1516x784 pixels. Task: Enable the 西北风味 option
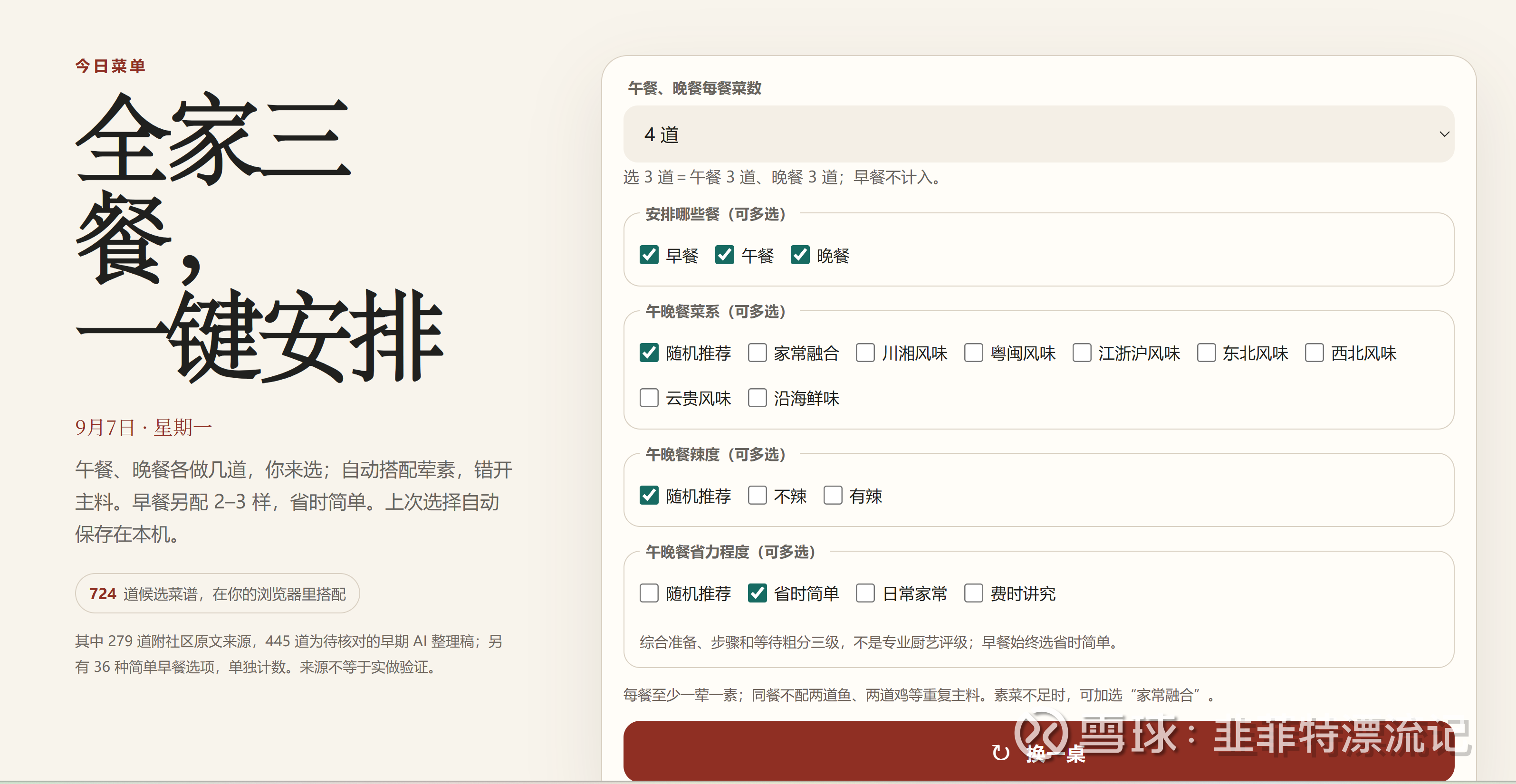click(x=1314, y=353)
